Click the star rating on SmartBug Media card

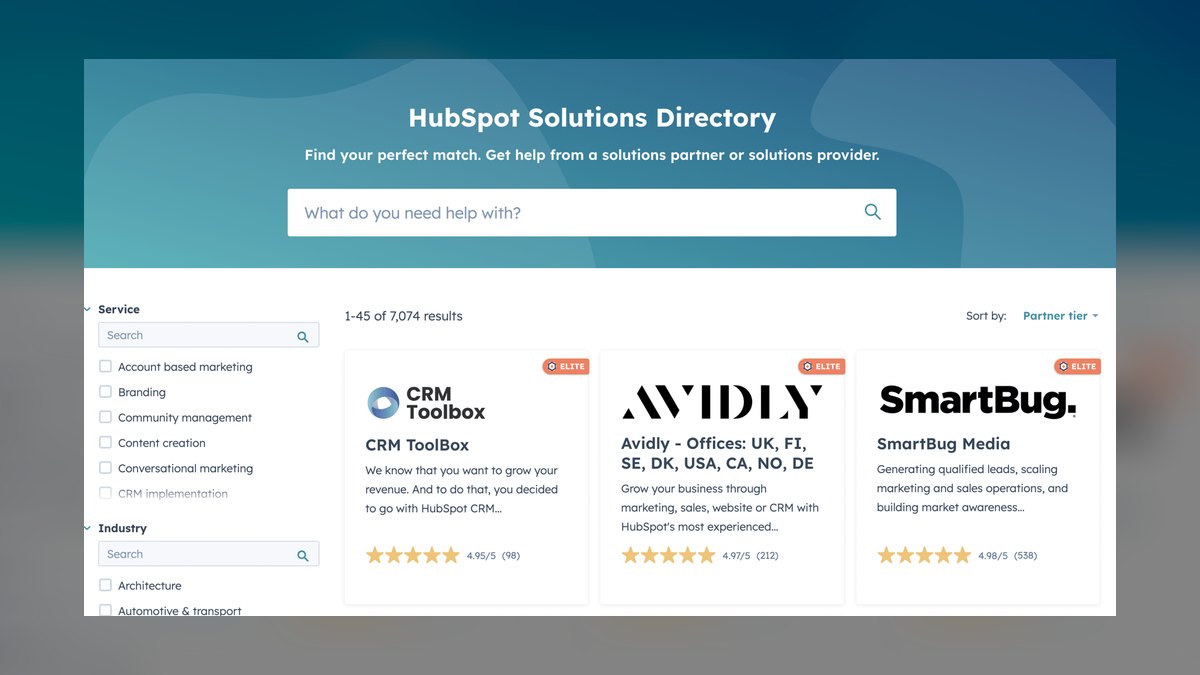tap(924, 555)
